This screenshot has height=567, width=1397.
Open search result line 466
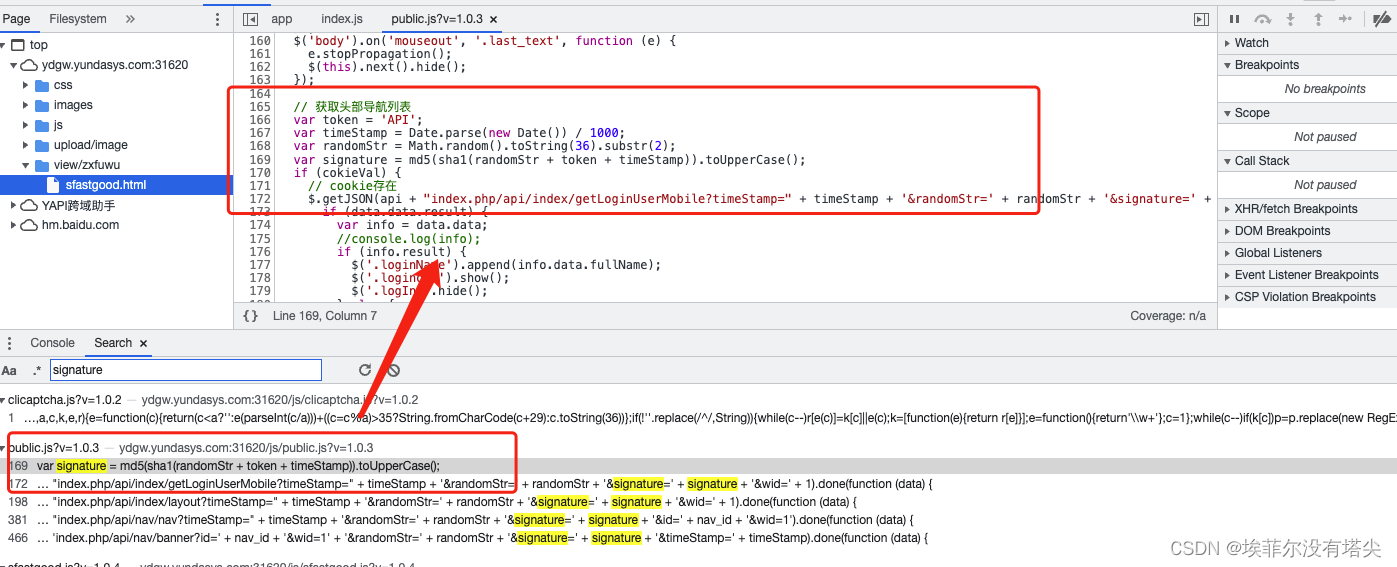[x=698, y=538]
